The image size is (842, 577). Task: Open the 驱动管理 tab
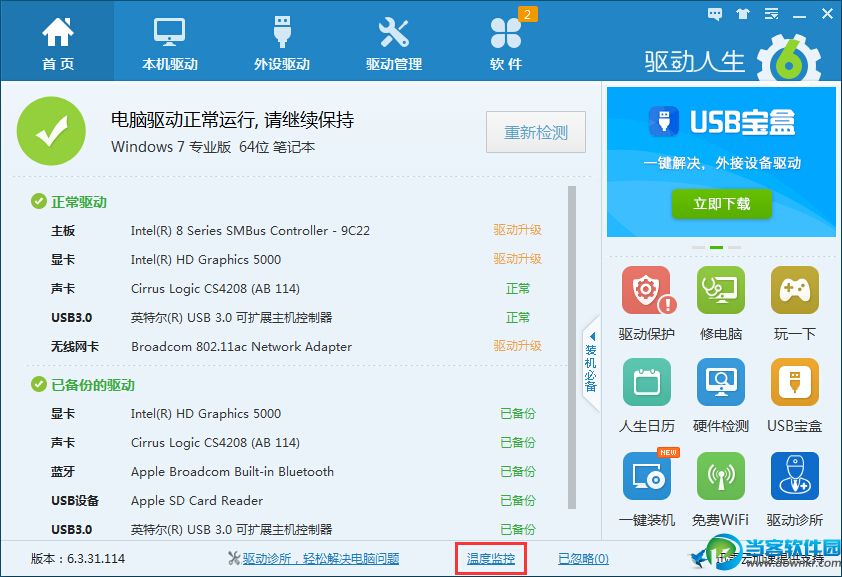pos(394,43)
